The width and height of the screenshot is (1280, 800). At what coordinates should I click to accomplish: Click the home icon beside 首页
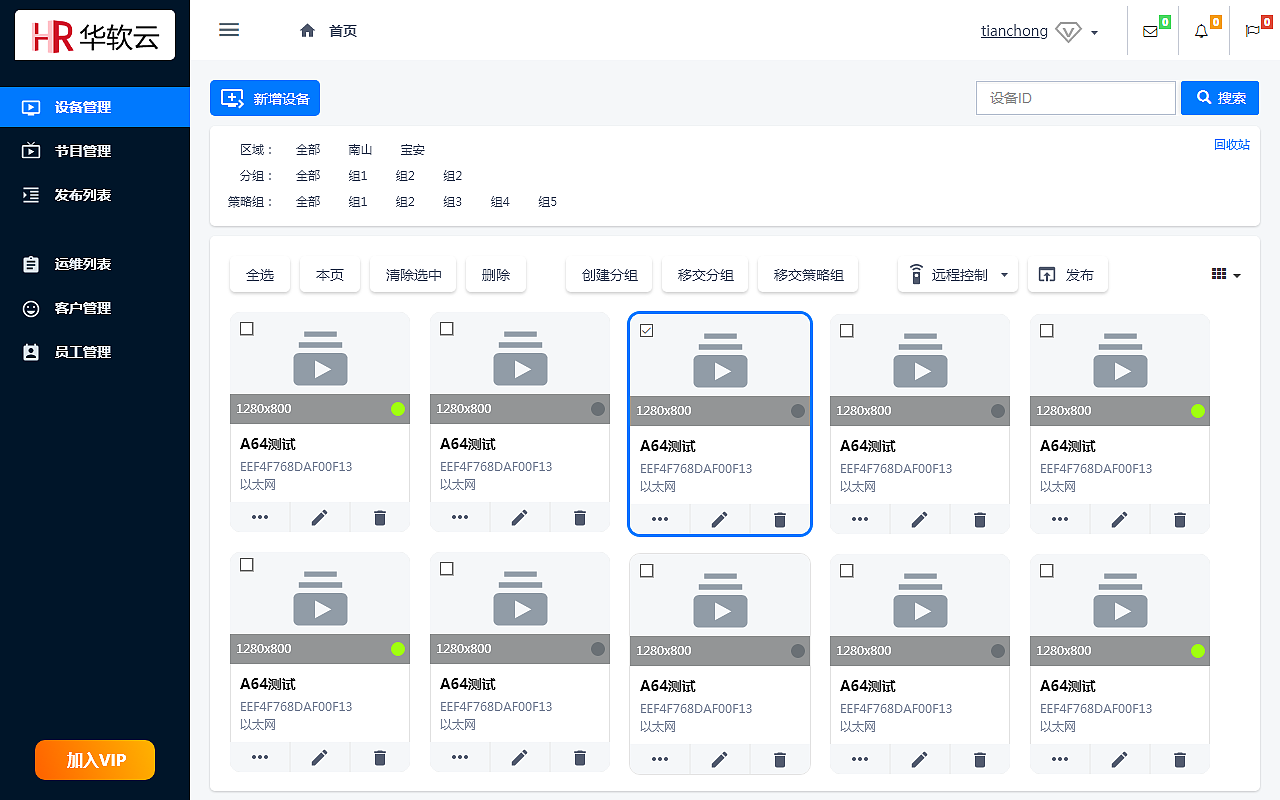[308, 31]
